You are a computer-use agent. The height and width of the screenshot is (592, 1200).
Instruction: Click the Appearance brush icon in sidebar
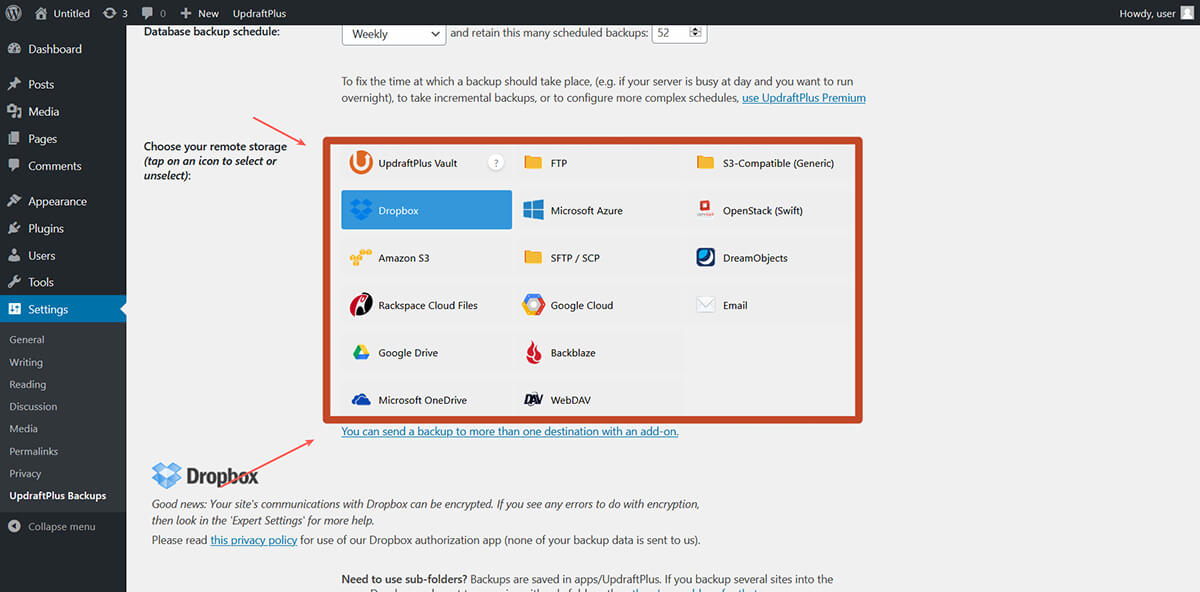[14, 201]
